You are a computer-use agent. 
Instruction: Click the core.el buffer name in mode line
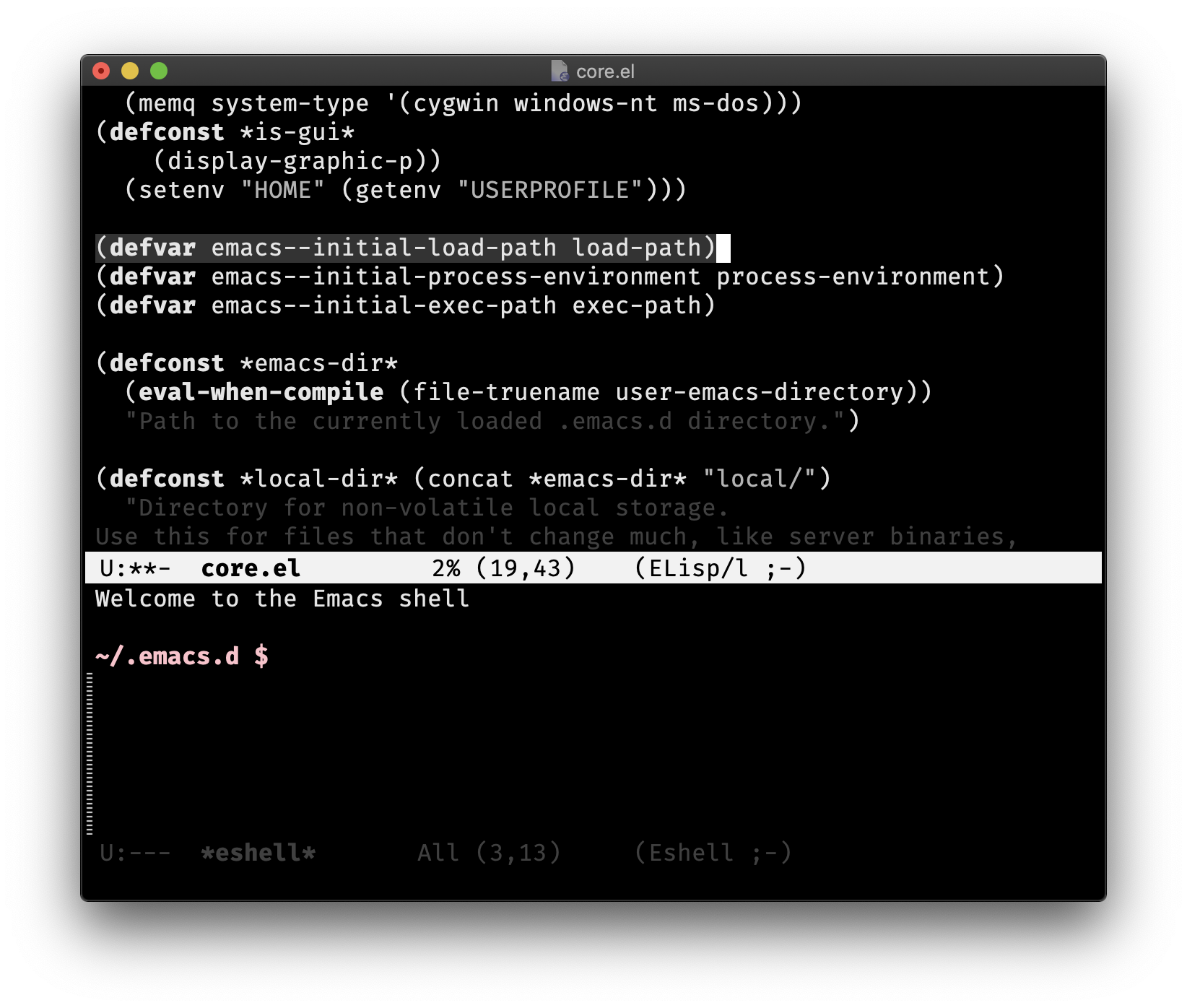coord(251,568)
